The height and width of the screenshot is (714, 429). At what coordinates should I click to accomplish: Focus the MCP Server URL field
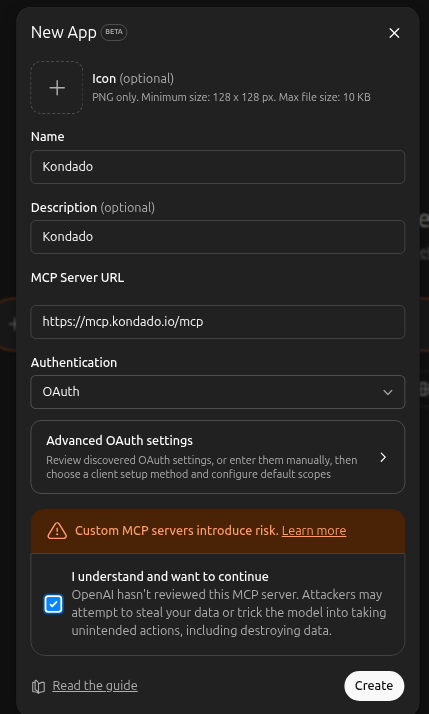pyautogui.click(x=218, y=322)
